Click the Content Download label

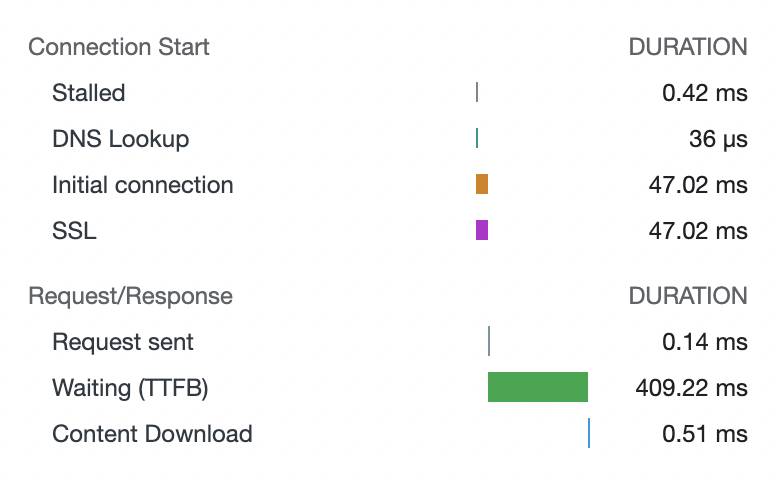(152, 434)
